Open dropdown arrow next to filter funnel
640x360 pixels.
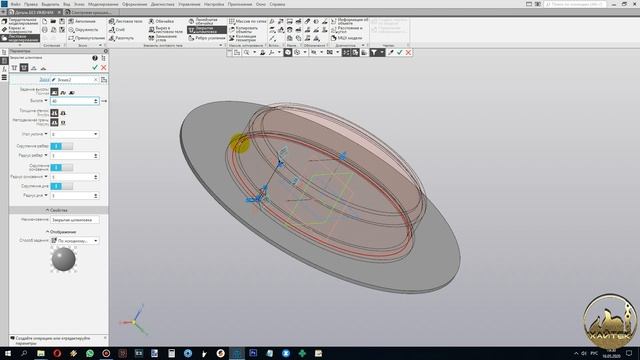point(382,53)
